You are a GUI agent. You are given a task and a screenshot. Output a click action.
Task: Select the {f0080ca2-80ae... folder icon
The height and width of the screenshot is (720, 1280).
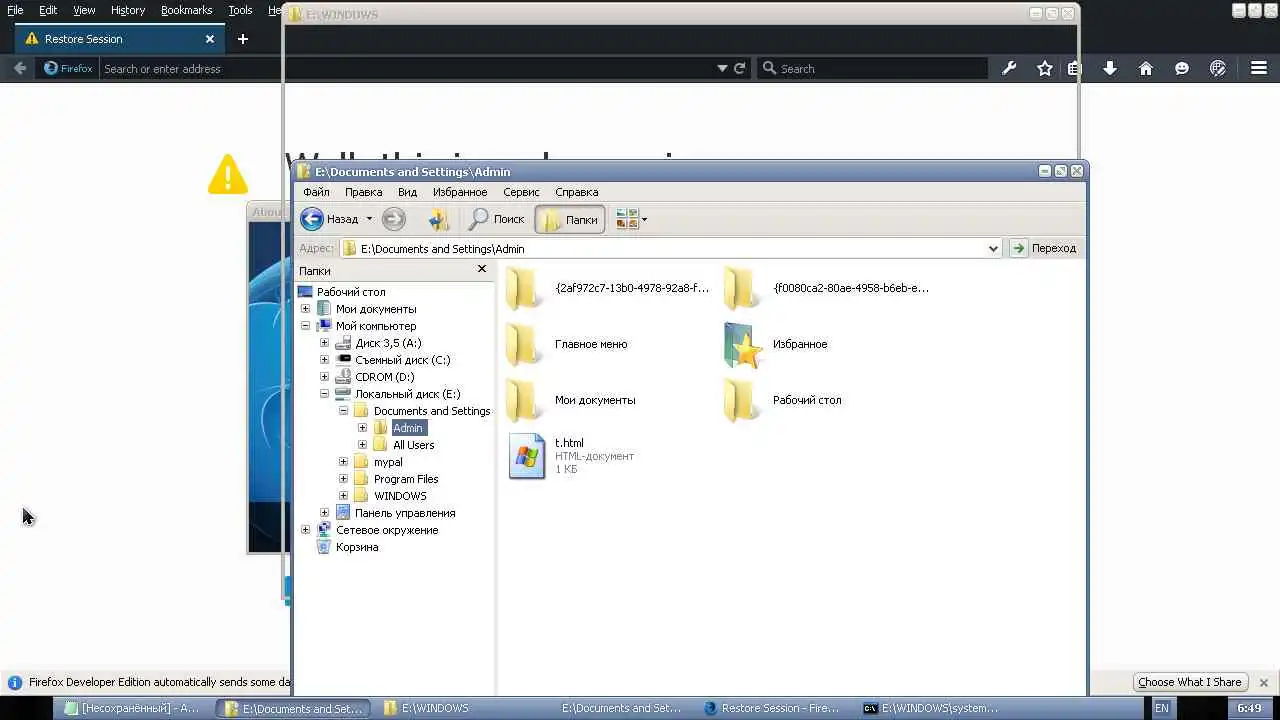[741, 289]
